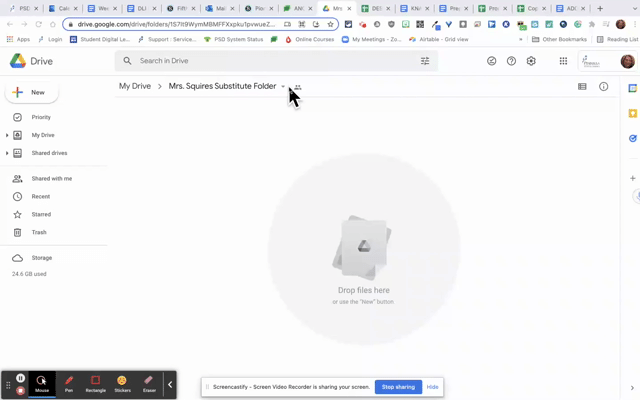
Task: Switch to the KN browser tab
Action: (x=416, y=8)
